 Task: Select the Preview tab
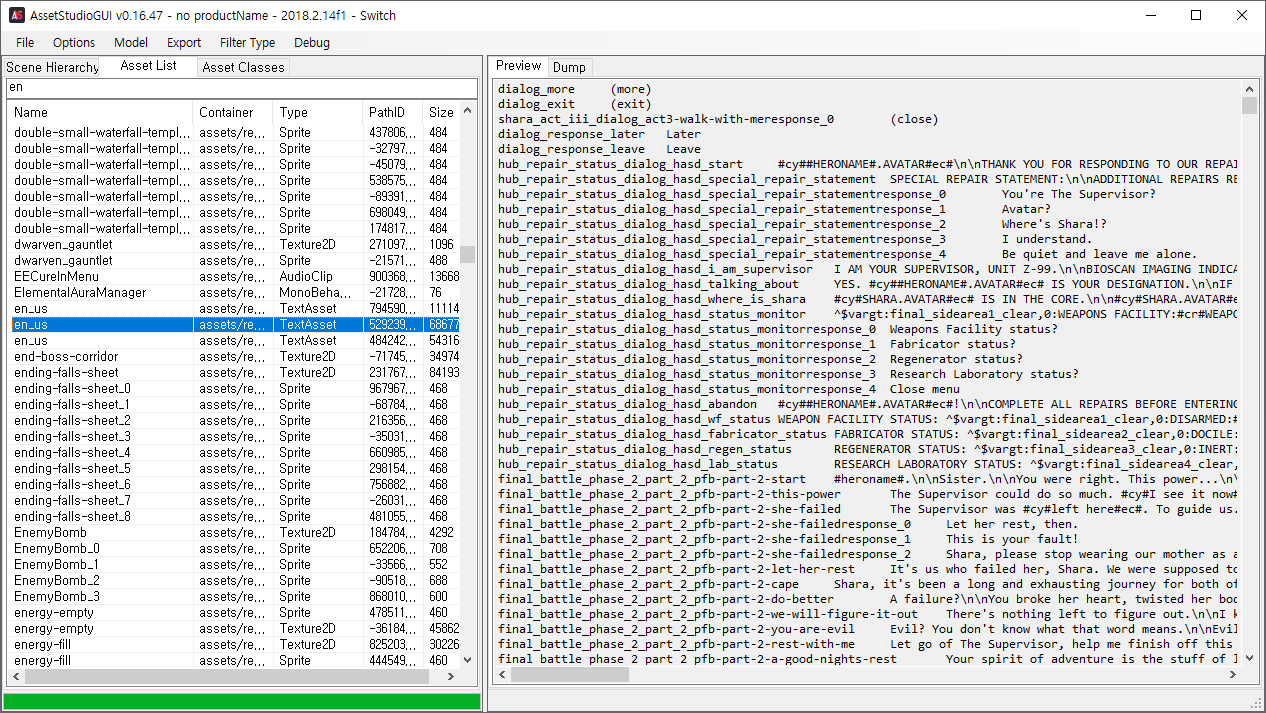[518, 66]
